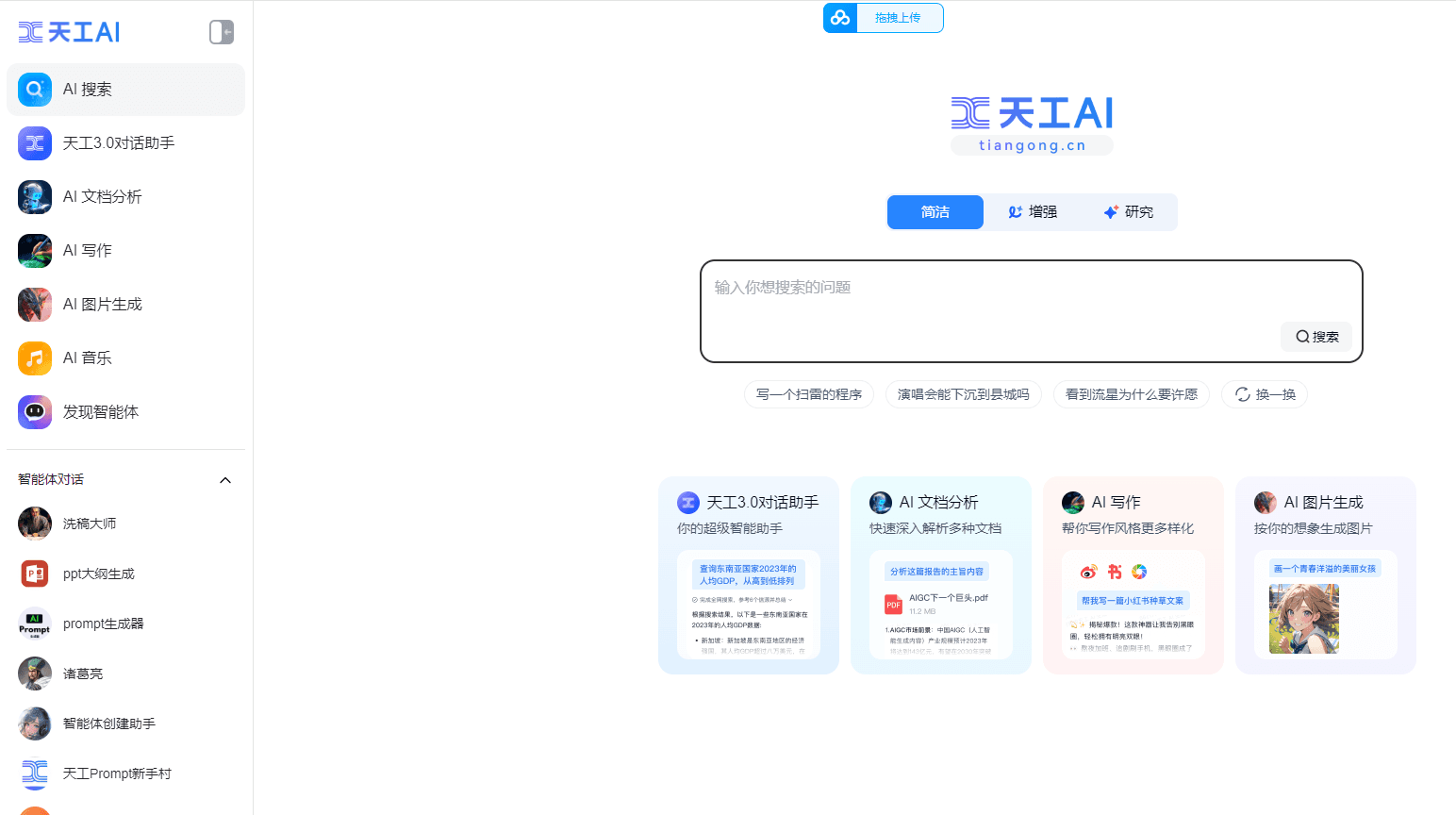Viewport: 1456px width, 815px height.
Task: Open the AI 写作 sidebar icon
Action: coord(35,251)
